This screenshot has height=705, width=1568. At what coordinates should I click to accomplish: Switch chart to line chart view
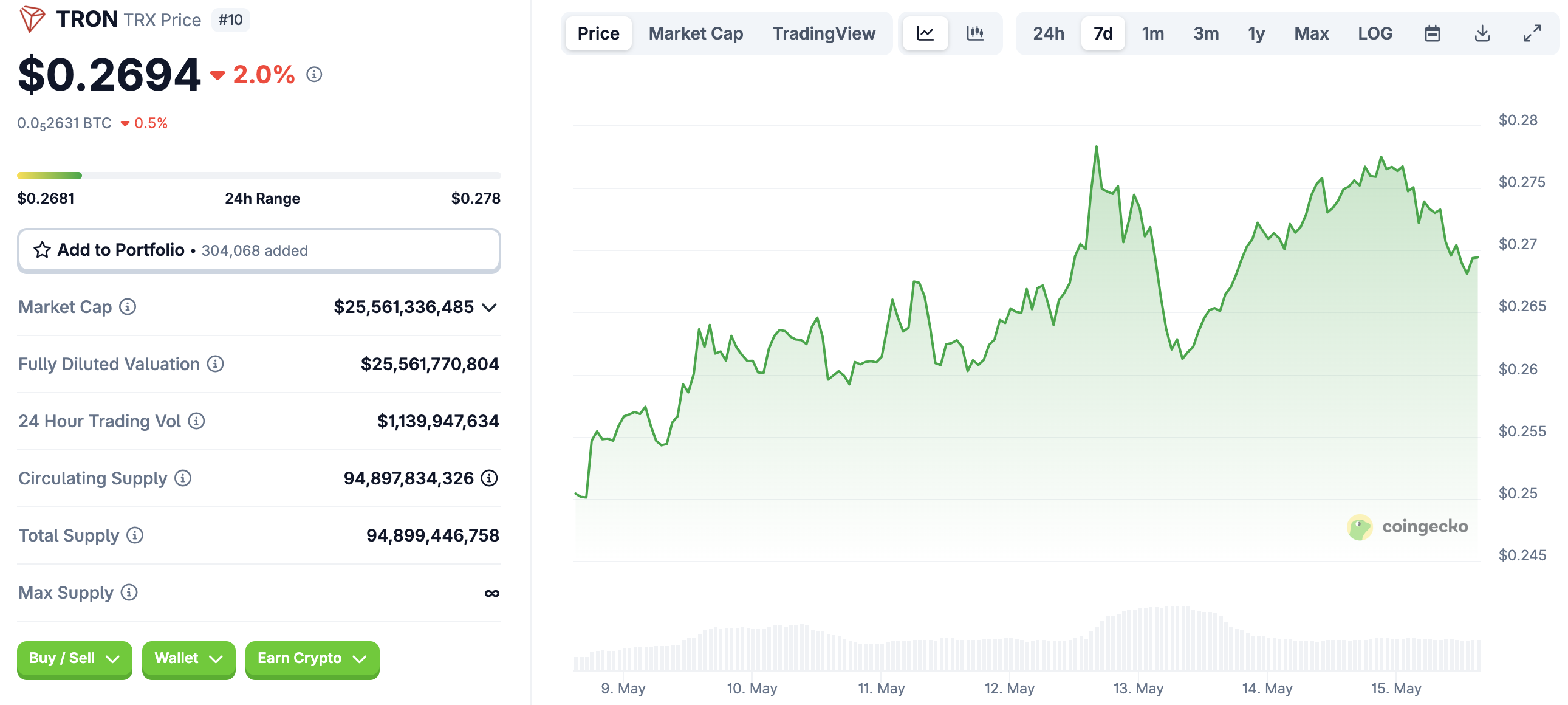[x=924, y=33]
